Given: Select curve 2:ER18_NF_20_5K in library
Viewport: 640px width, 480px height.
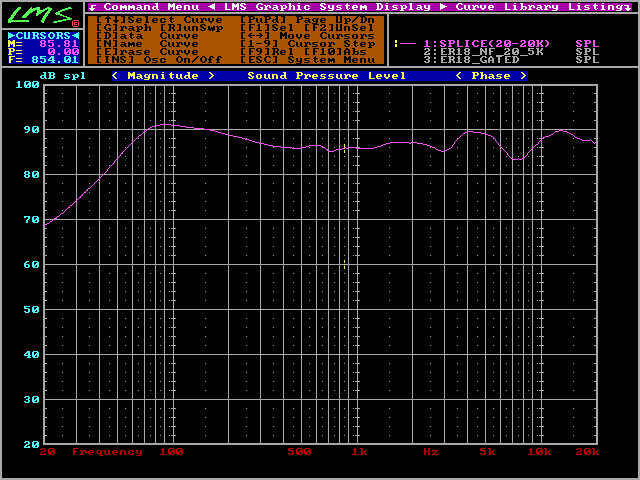Looking at the screenshot, I should point(483,51).
